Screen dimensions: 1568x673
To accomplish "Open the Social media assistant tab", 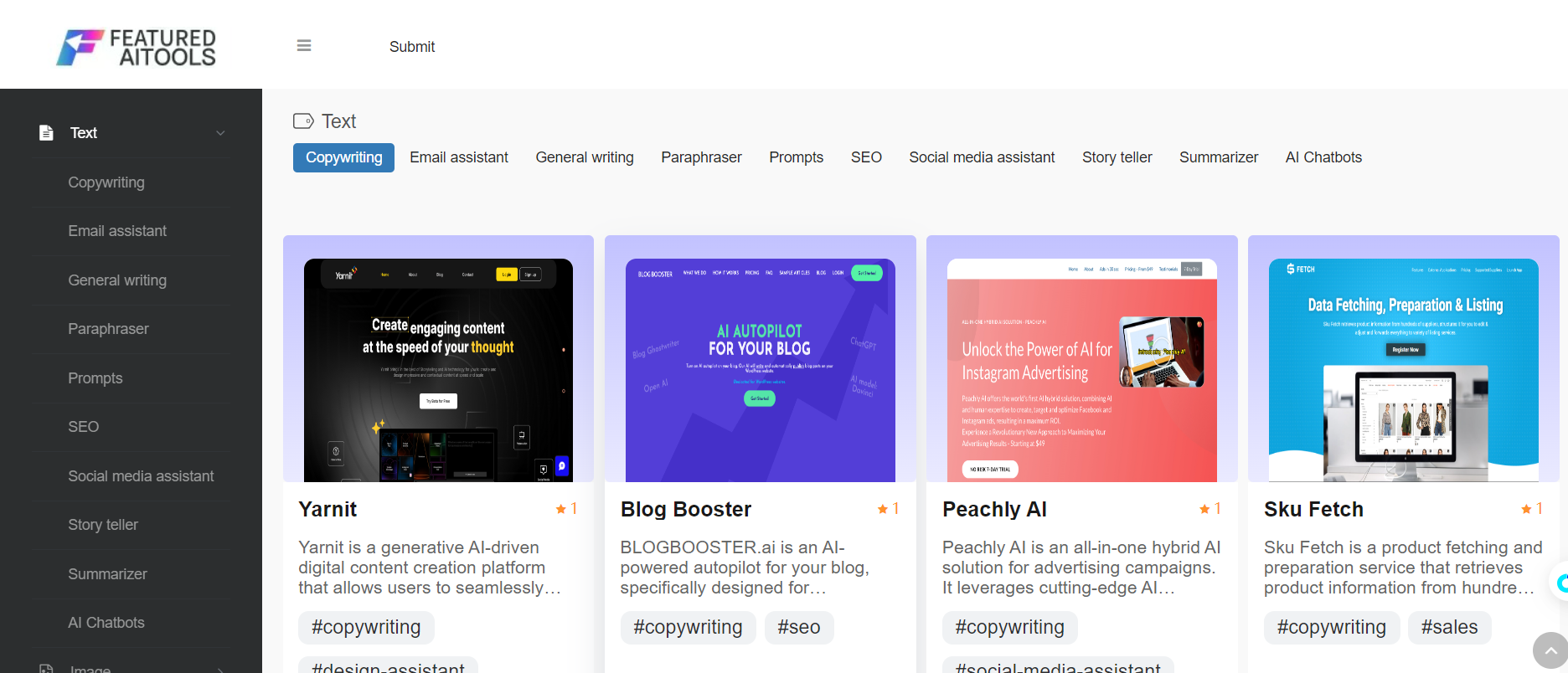I will pos(982,157).
